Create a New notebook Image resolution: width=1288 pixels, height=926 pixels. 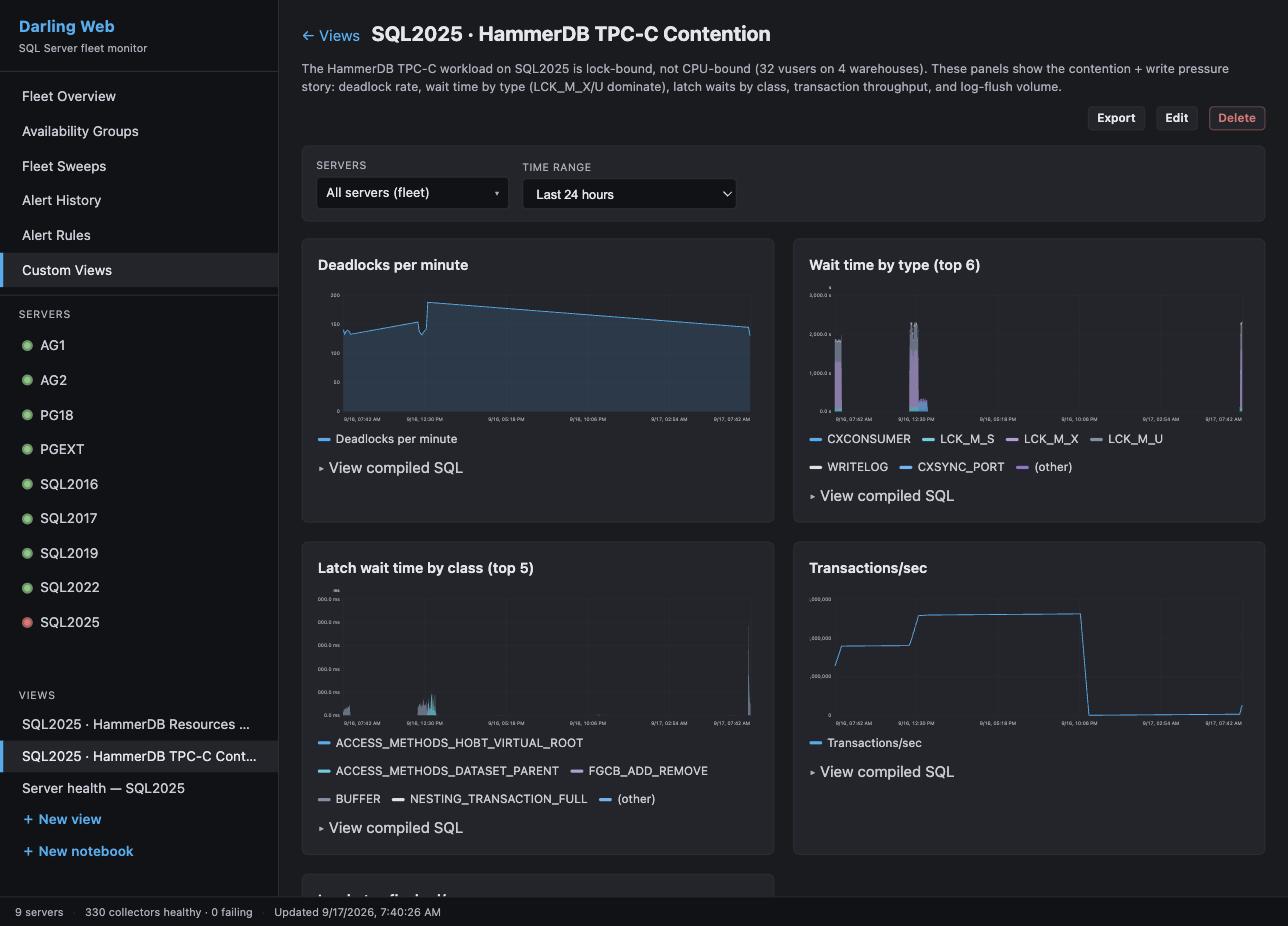pos(78,851)
